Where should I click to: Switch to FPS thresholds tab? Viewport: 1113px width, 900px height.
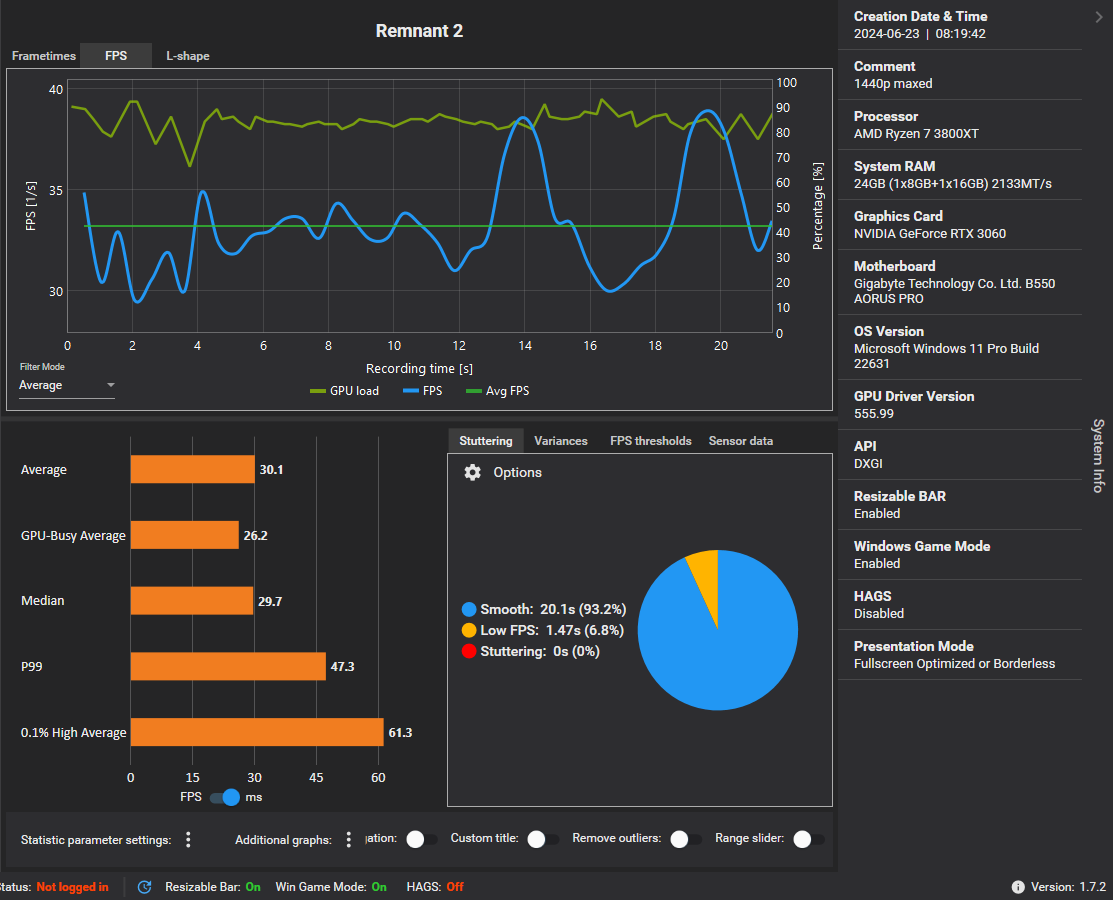pos(650,441)
